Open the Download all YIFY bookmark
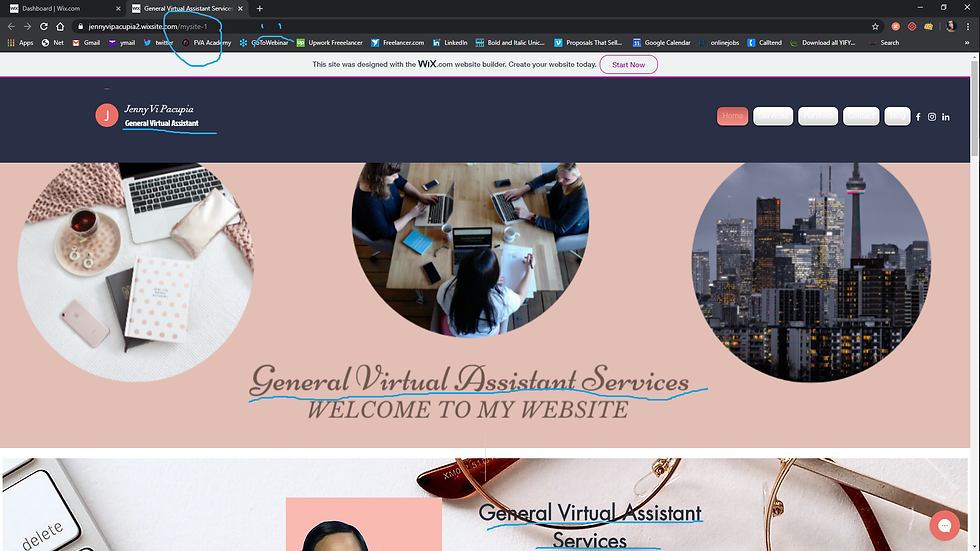The width and height of the screenshot is (980, 551). 822,42
